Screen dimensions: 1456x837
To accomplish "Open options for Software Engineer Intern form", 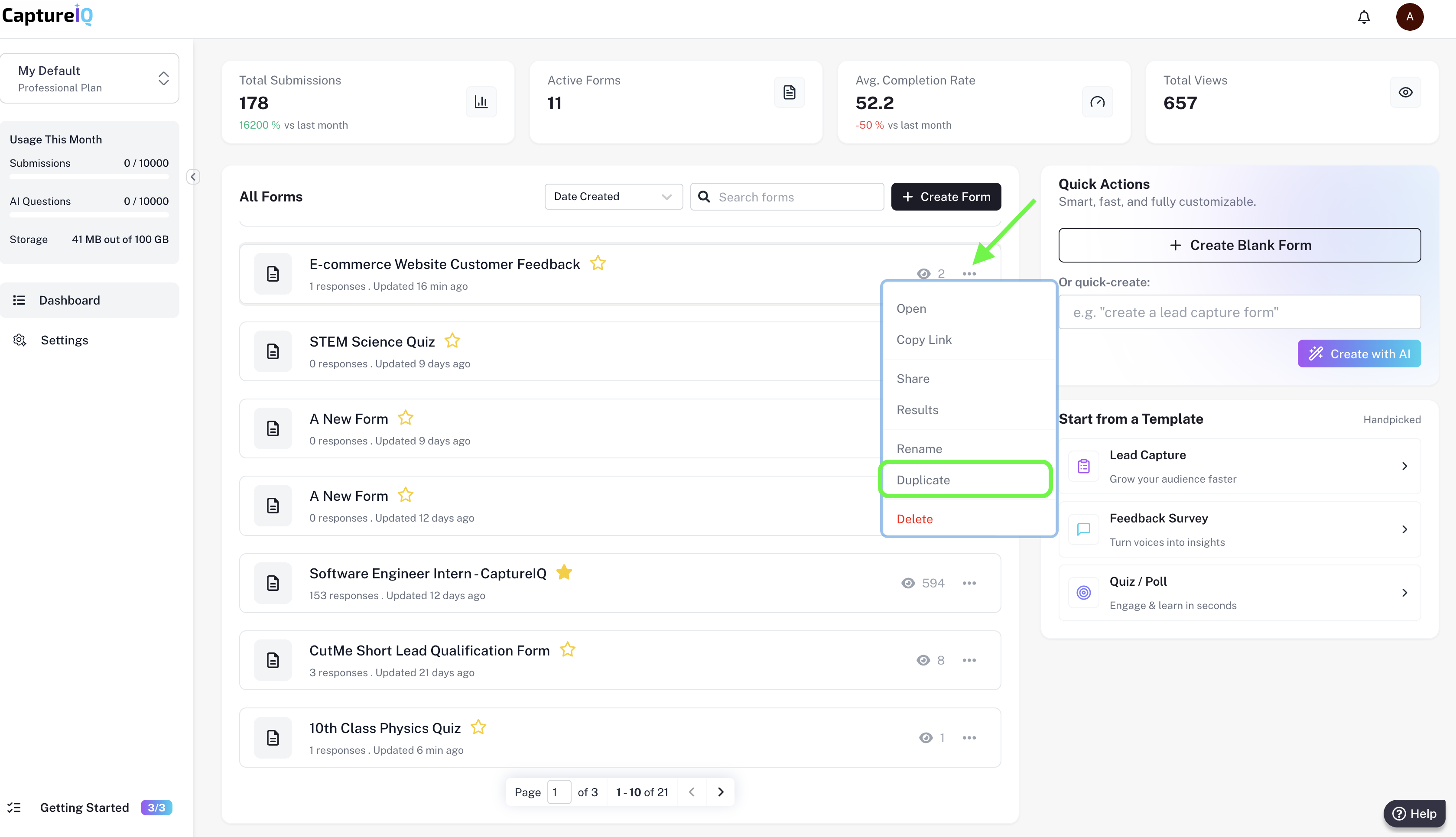I will click(x=968, y=583).
